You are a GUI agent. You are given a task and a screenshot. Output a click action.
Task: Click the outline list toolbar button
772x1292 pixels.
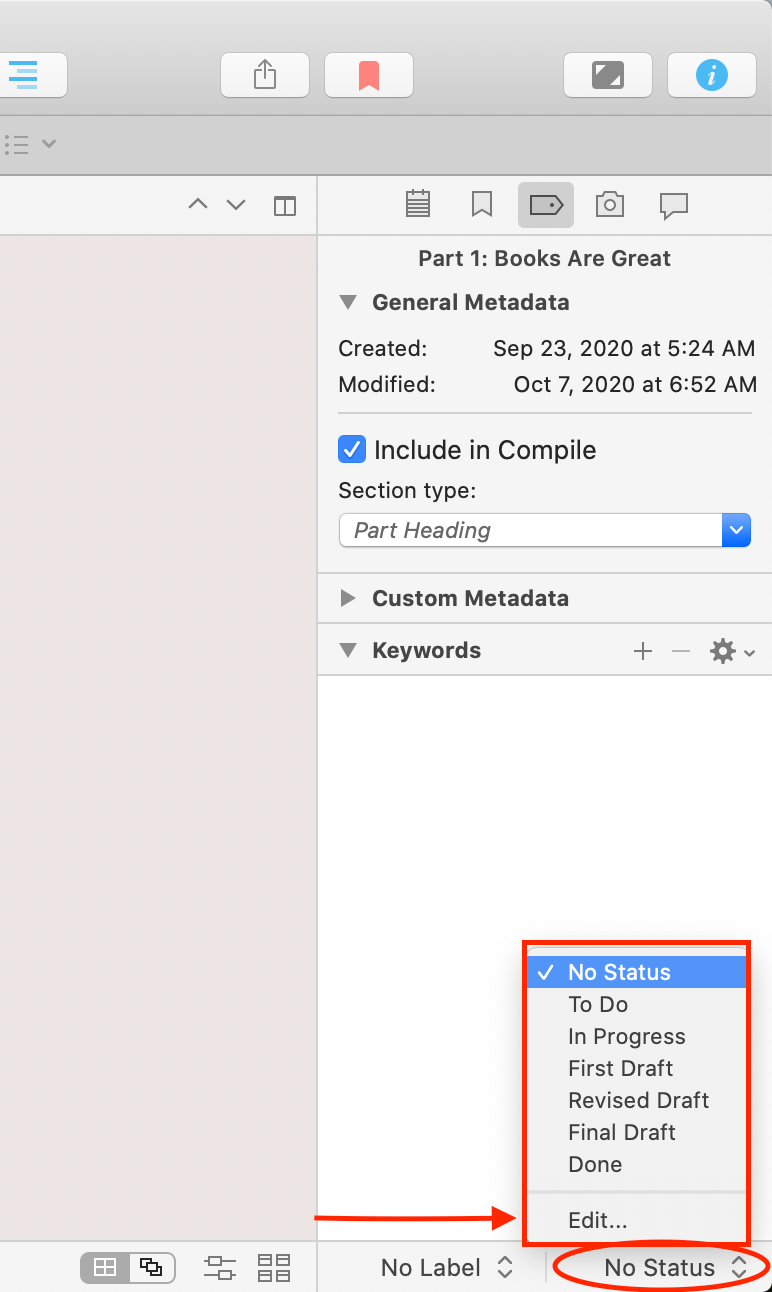coord(22,75)
